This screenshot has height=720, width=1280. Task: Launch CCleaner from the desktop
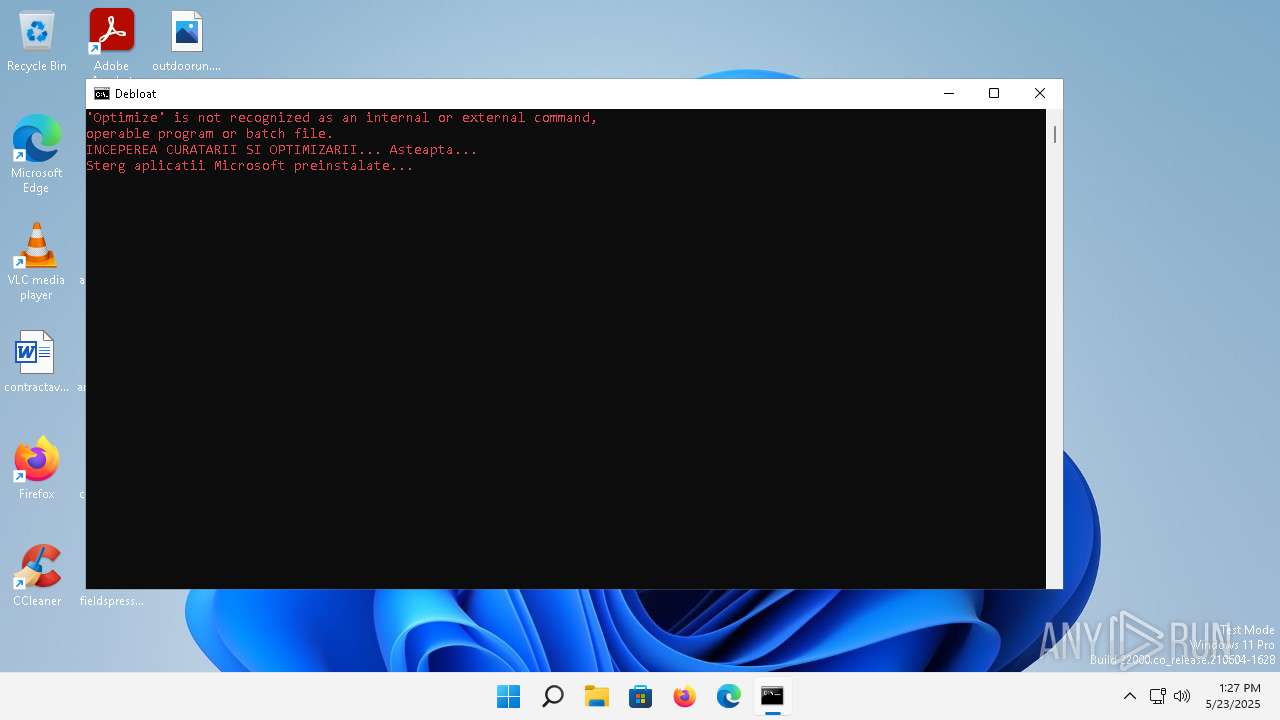click(x=37, y=575)
